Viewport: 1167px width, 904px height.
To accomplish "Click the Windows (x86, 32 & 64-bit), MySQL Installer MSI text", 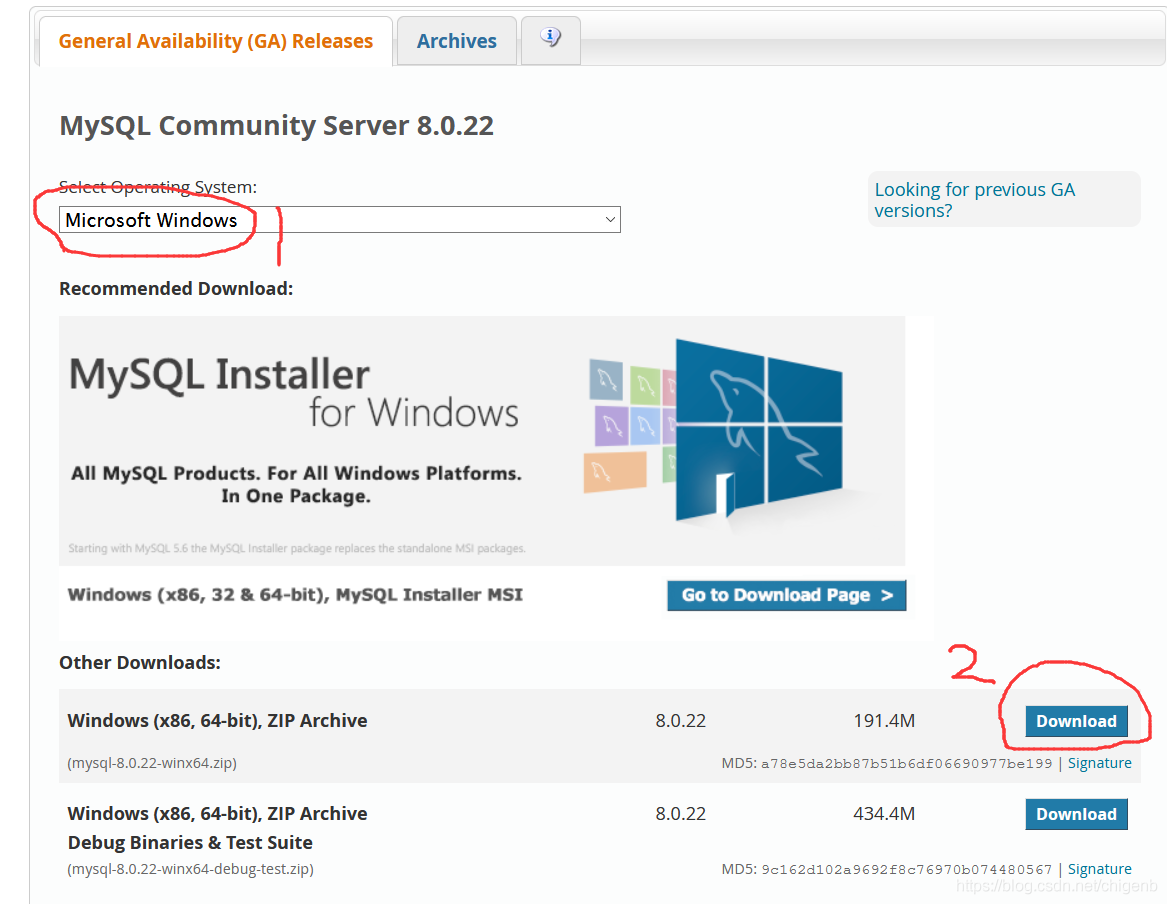I will [x=295, y=594].
